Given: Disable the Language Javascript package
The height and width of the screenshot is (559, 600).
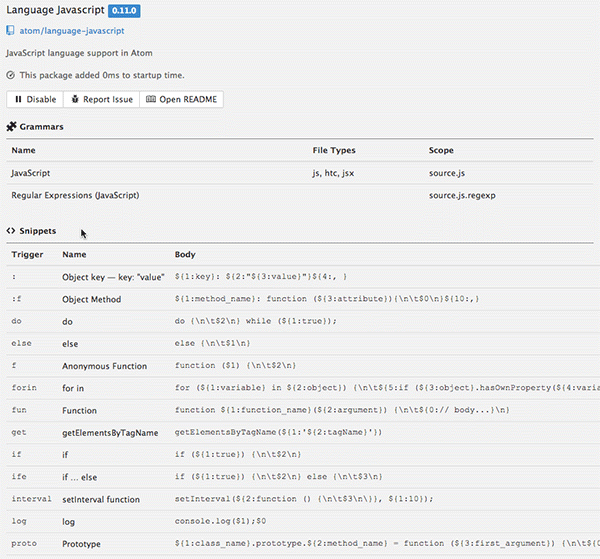Looking at the screenshot, I should tap(35, 99).
